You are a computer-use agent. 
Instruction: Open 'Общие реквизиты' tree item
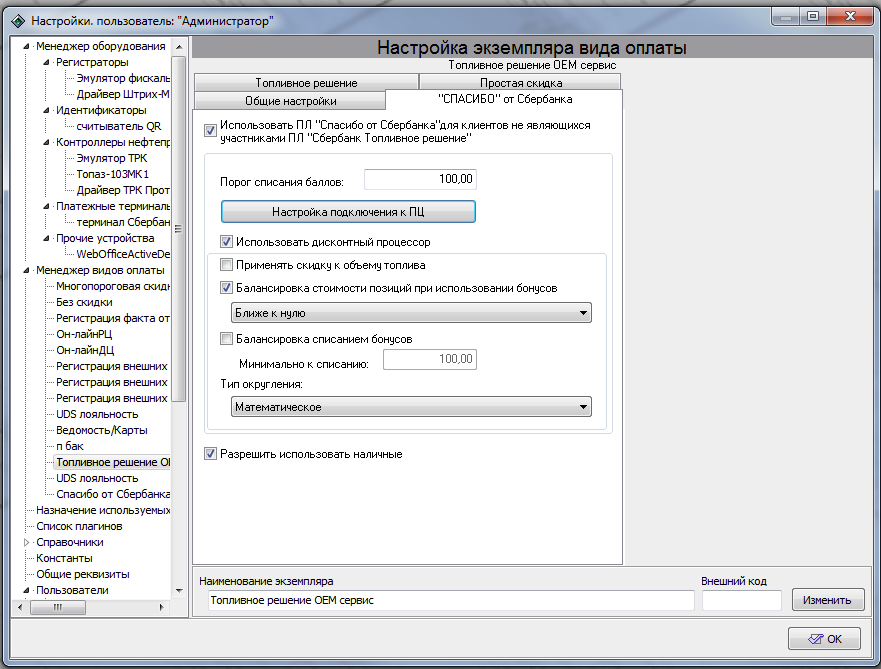click(x=83, y=575)
